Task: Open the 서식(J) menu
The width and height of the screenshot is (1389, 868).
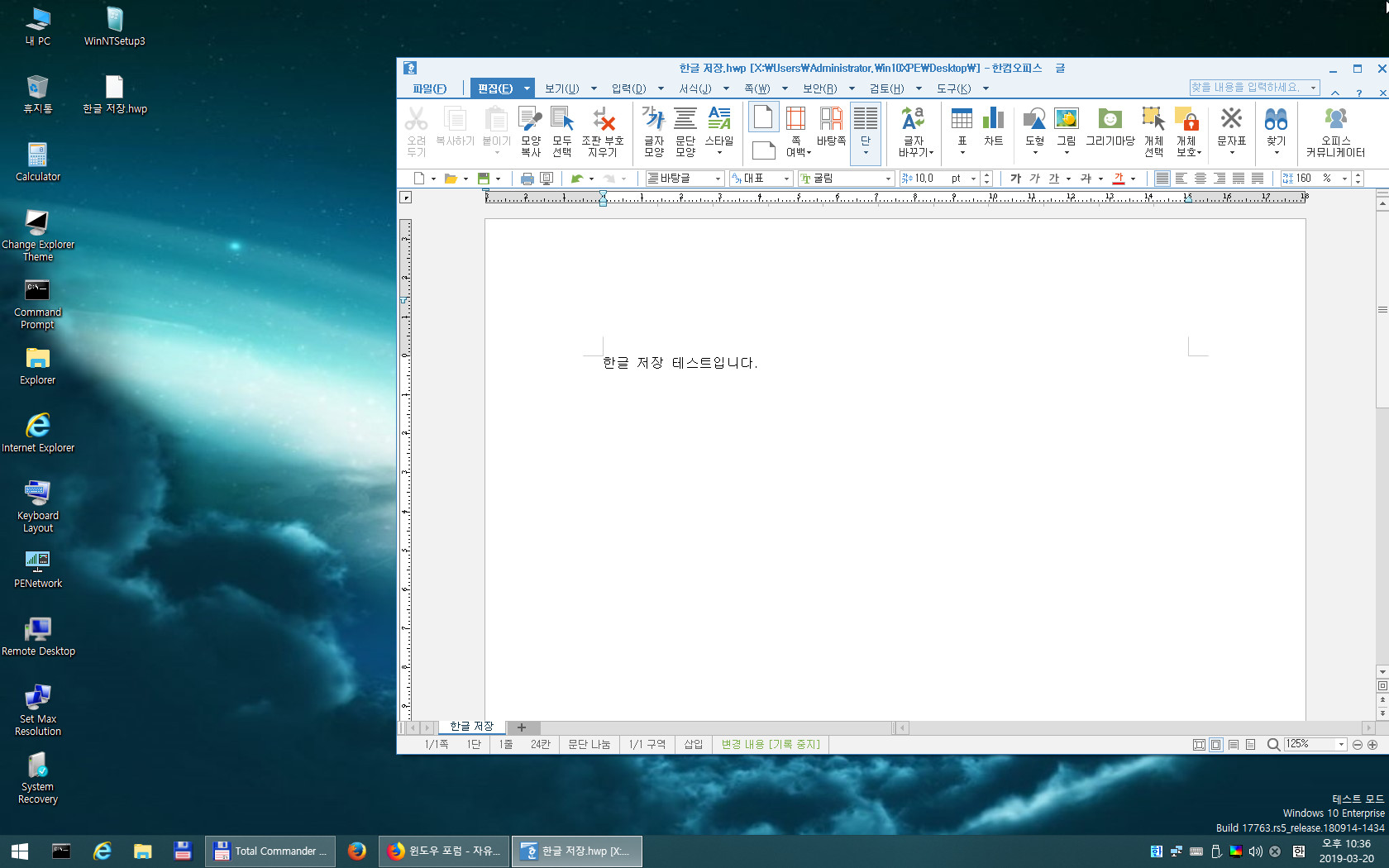Action: pyautogui.click(x=694, y=88)
